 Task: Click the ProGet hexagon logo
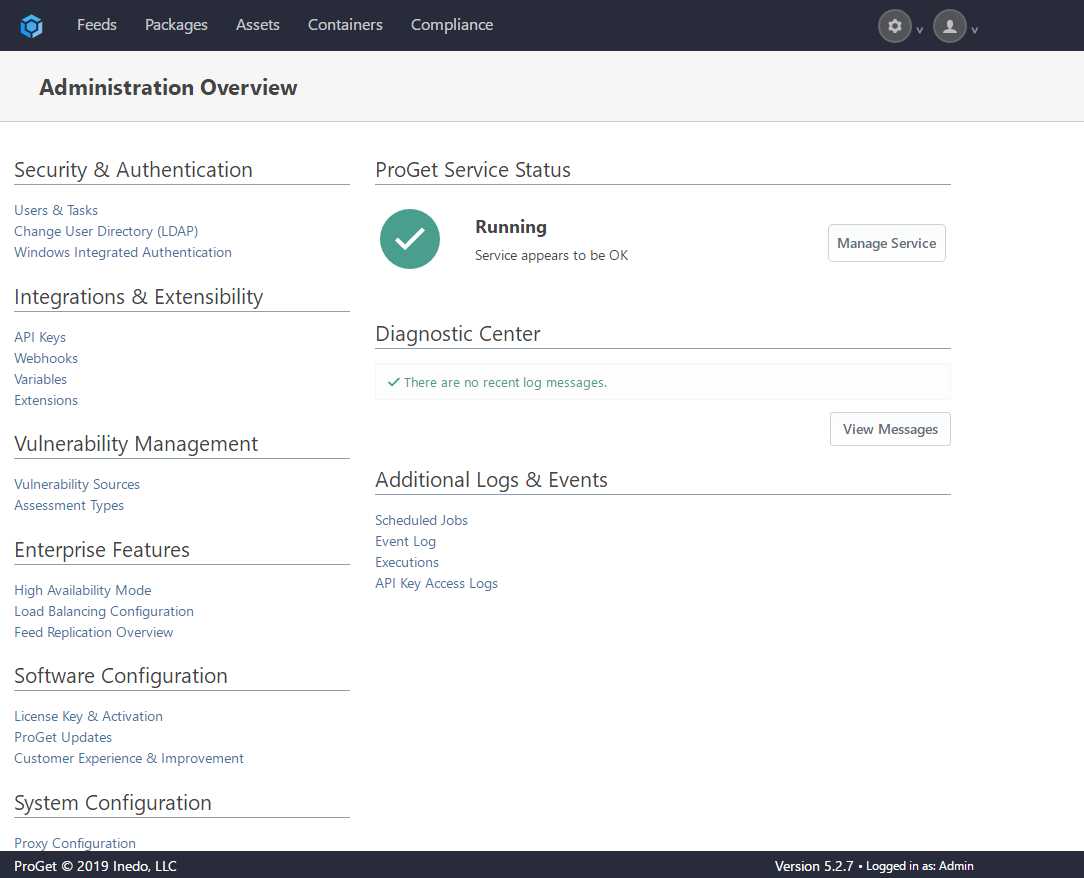[x=31, y=26]
